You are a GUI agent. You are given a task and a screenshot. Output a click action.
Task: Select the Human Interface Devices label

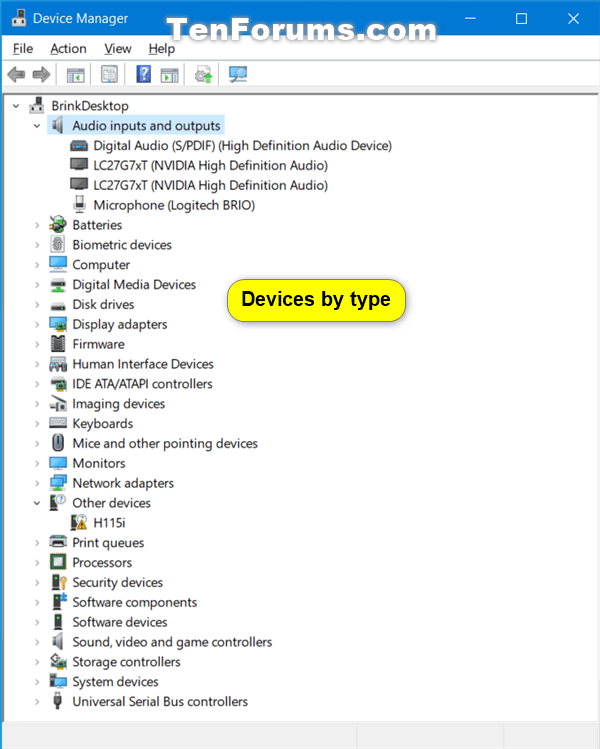point(143,364)
